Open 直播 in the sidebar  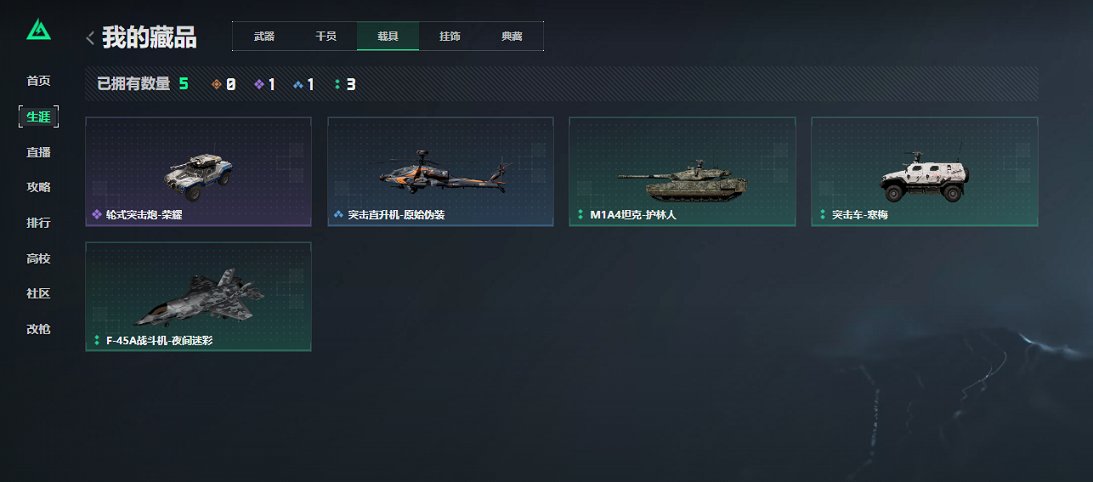tap(38, 152)
